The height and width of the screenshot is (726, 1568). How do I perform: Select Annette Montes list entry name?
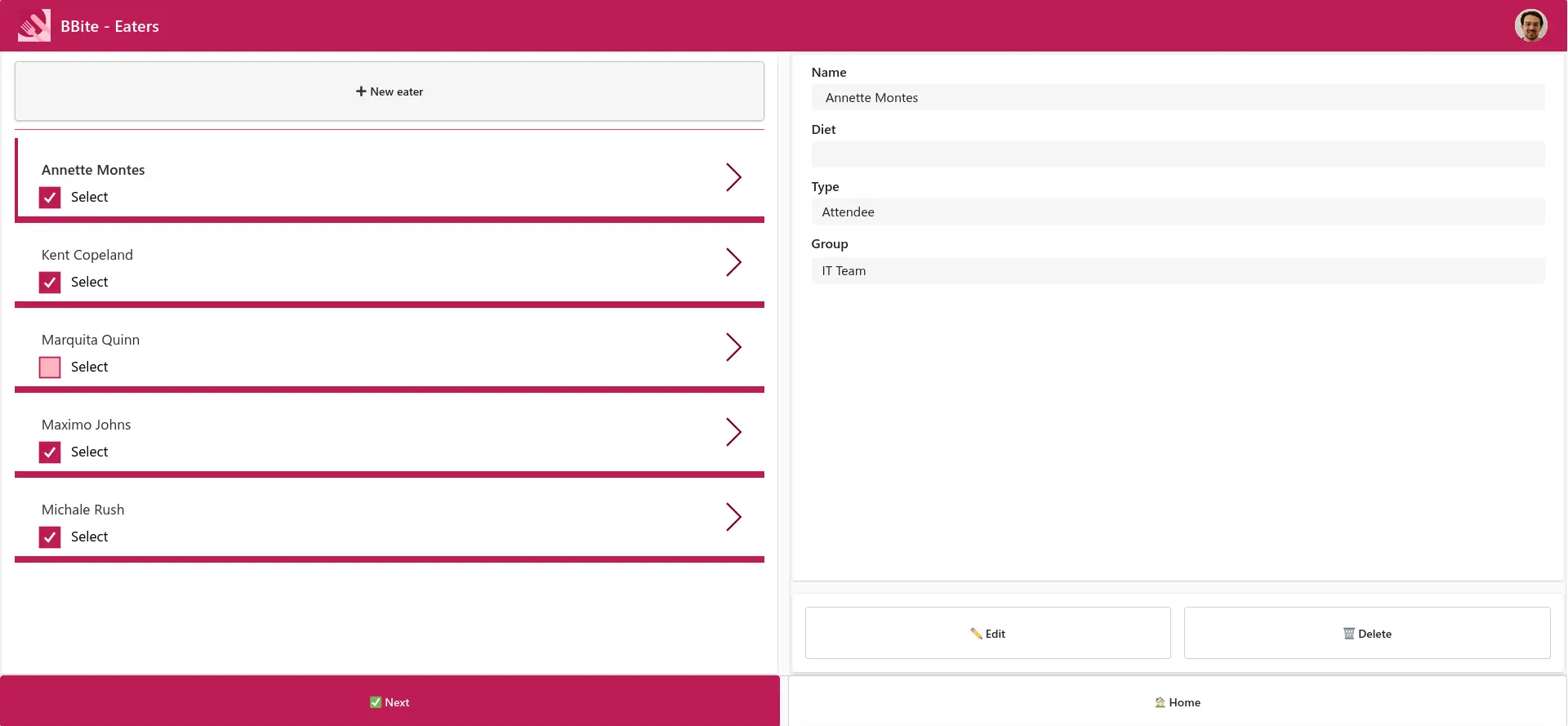point(93,170)
